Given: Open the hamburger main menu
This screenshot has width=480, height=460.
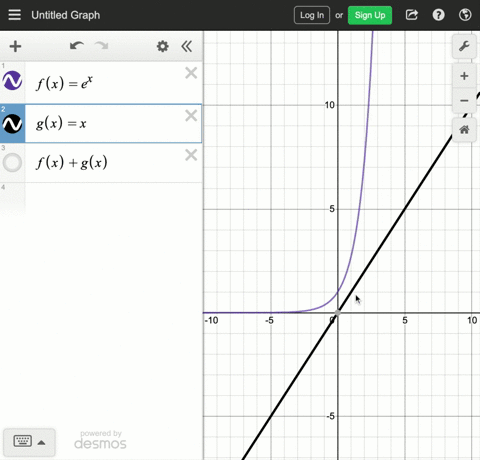Looking at the screenshot, I should pos(14,15).
